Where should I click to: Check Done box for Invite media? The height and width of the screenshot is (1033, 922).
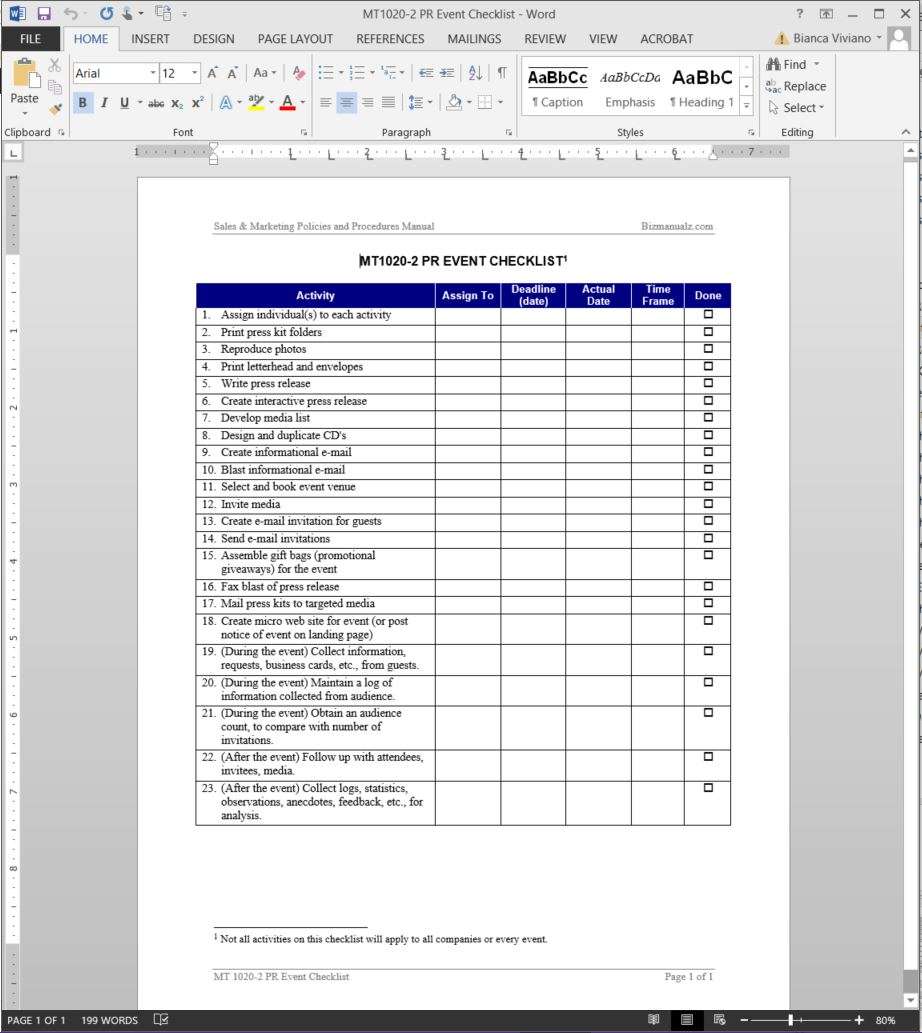(x=708, y=503)
